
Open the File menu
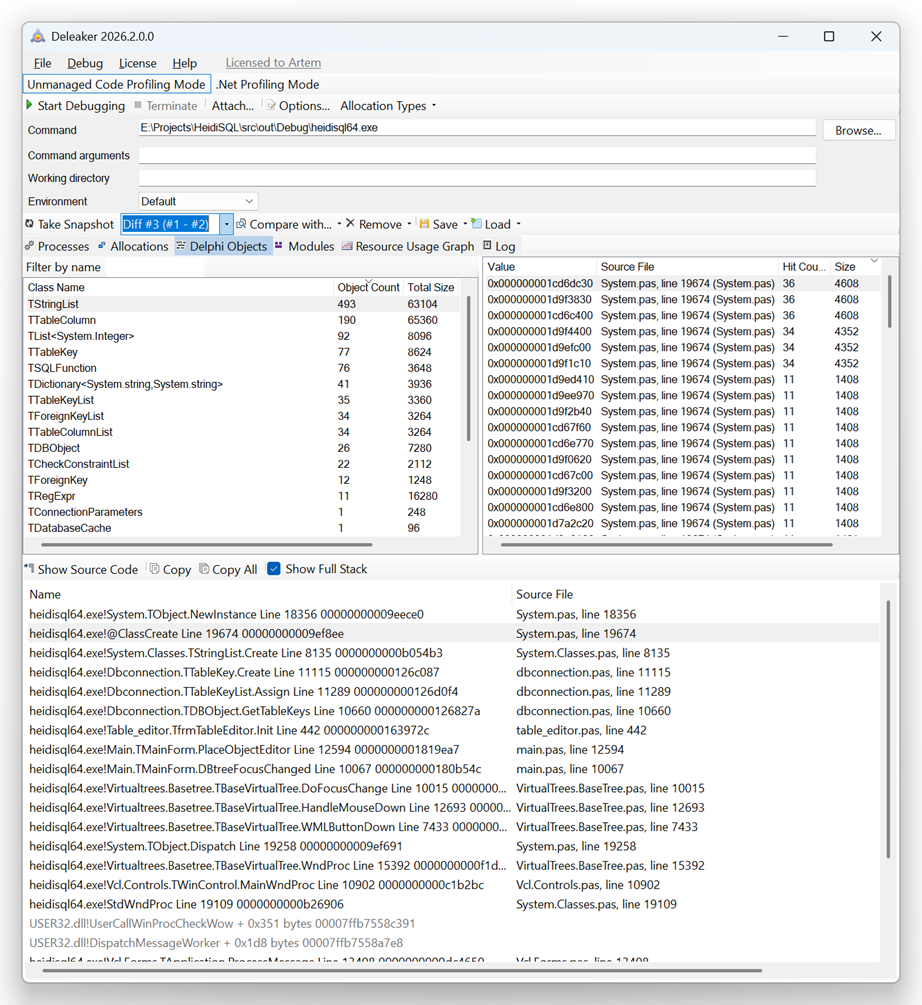42,63
